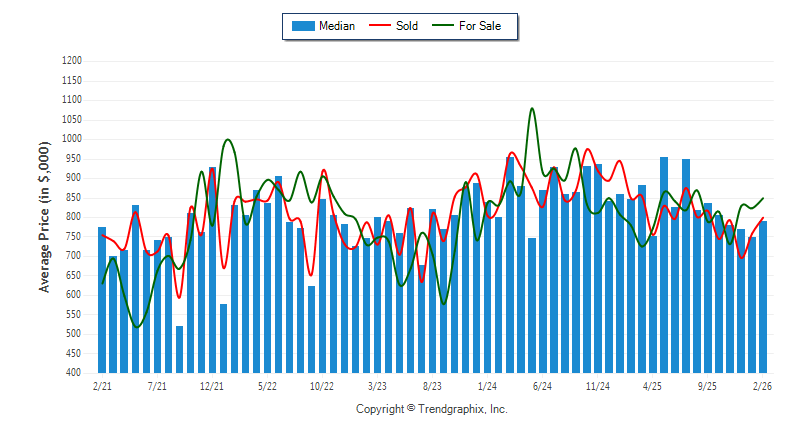
Task: Click the For Sale line's highest peak
Action: coord(532,108)
